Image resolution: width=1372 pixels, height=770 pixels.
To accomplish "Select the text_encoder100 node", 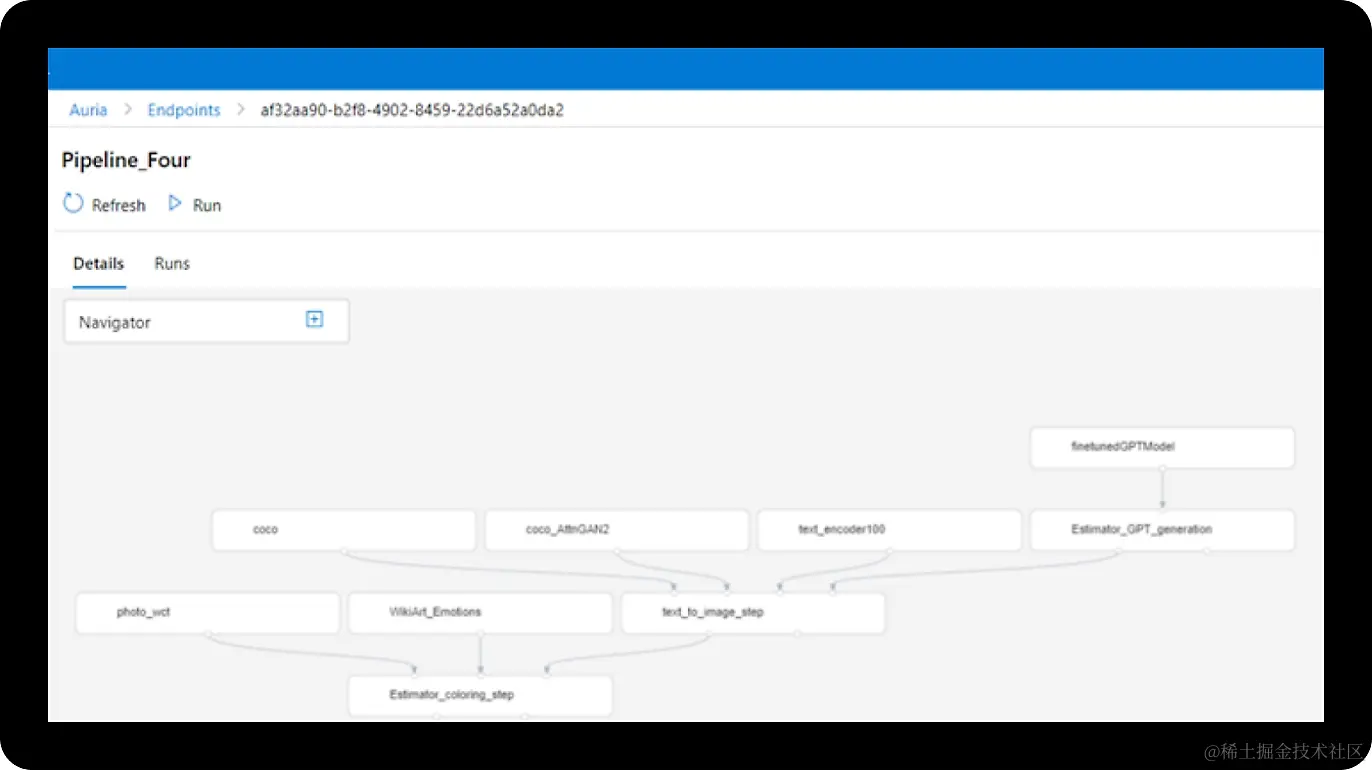I will 890,530.
